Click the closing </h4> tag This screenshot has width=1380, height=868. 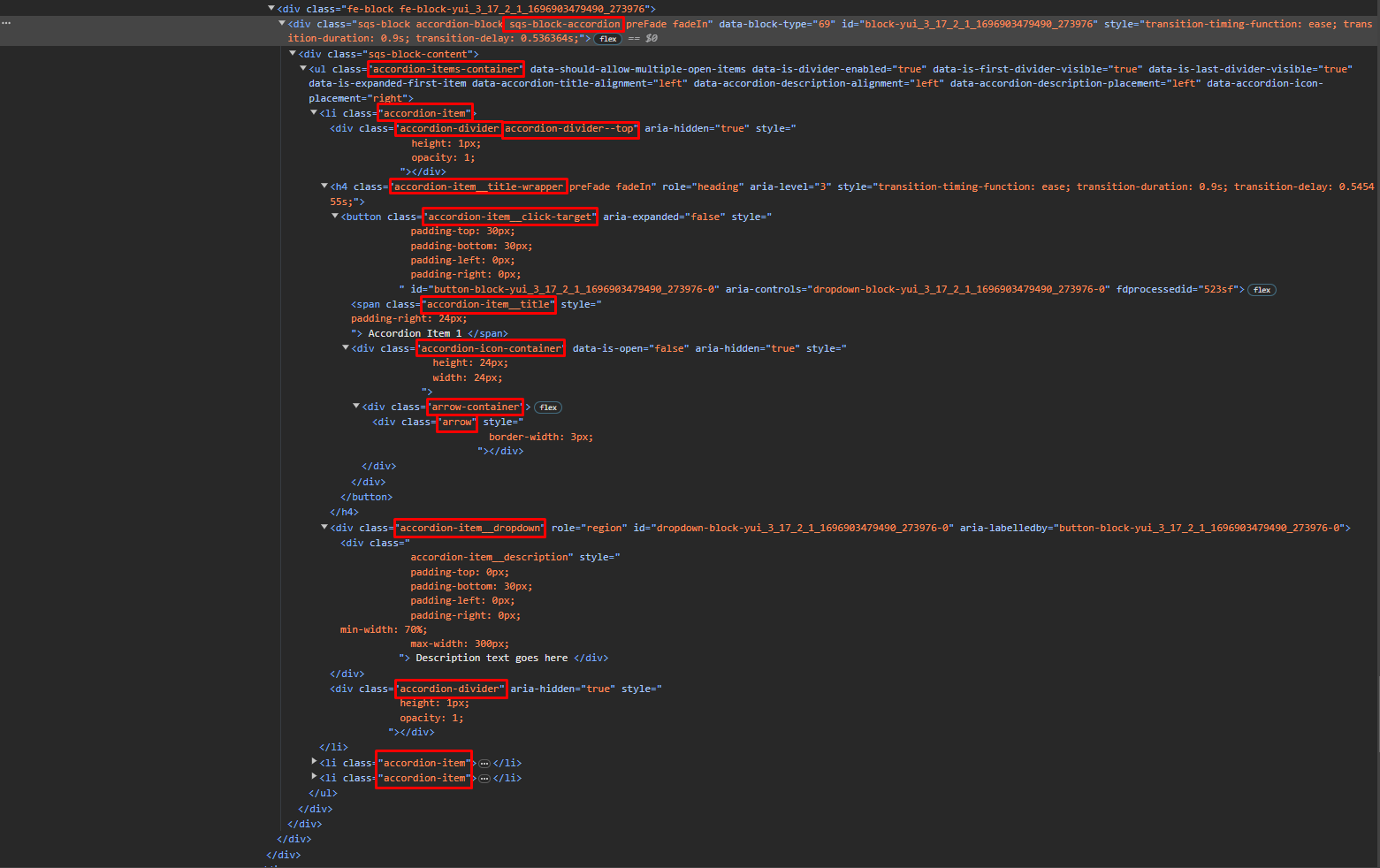344,512
